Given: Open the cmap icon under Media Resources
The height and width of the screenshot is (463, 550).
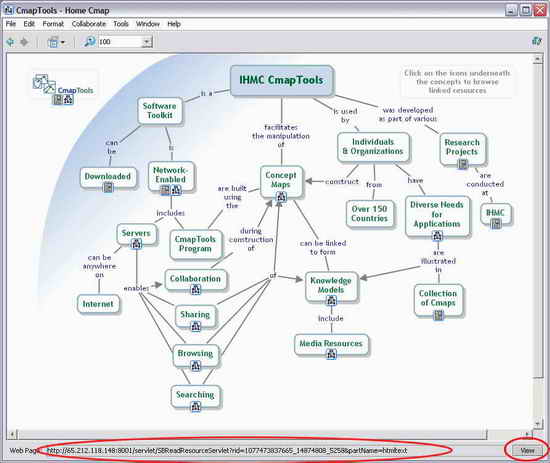Looking at the screenshot, I should click(x=331, y=354).
